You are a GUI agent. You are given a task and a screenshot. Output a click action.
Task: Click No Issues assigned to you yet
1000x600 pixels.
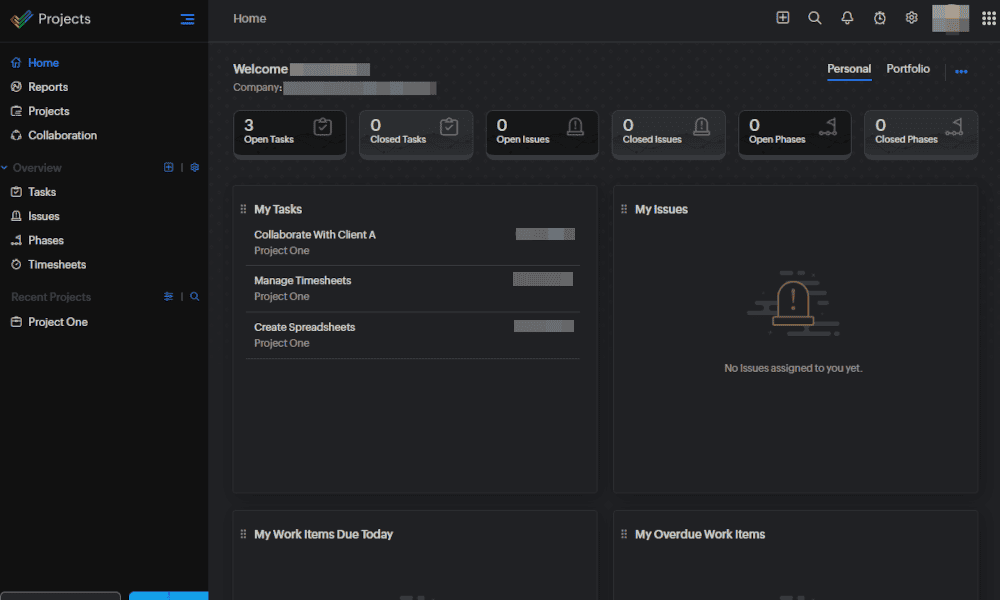point(793,368)
